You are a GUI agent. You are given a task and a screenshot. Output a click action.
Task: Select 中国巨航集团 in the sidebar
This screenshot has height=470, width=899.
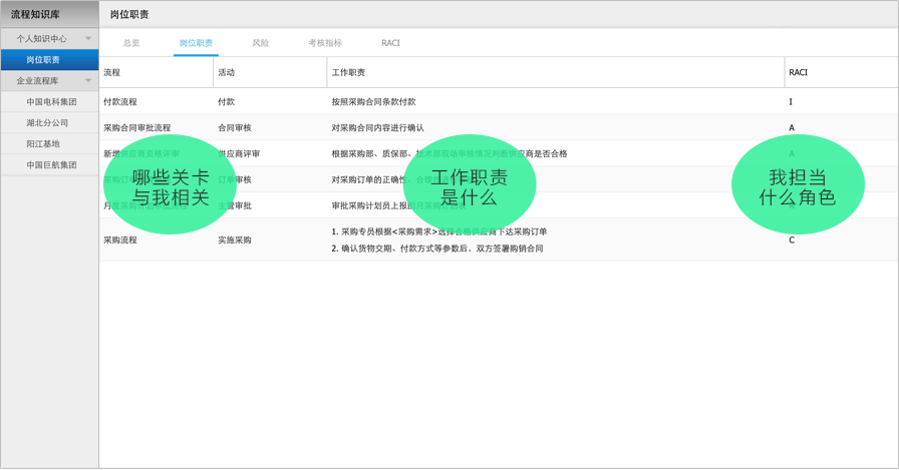pos(51,165)
